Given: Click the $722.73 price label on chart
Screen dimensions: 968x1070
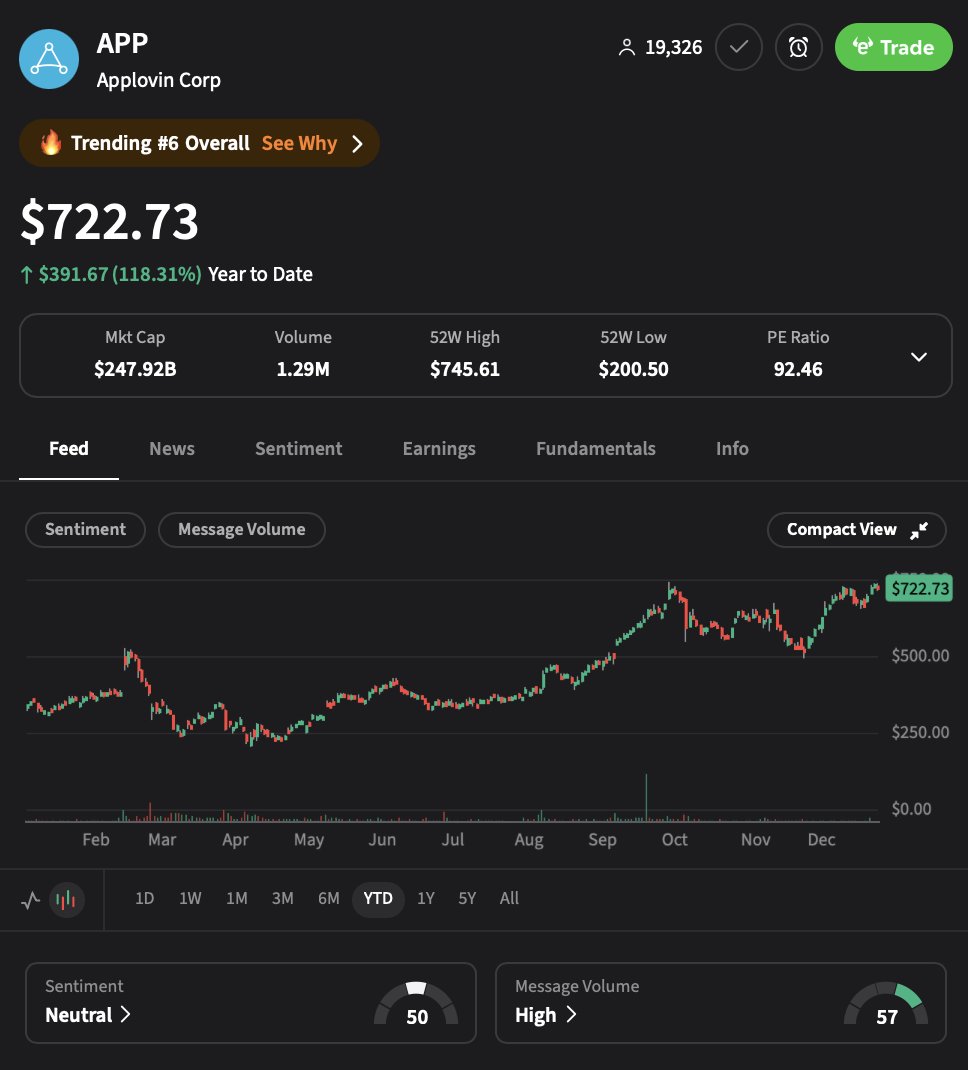Looking at the screenshot, I should [x=918, y=589].
